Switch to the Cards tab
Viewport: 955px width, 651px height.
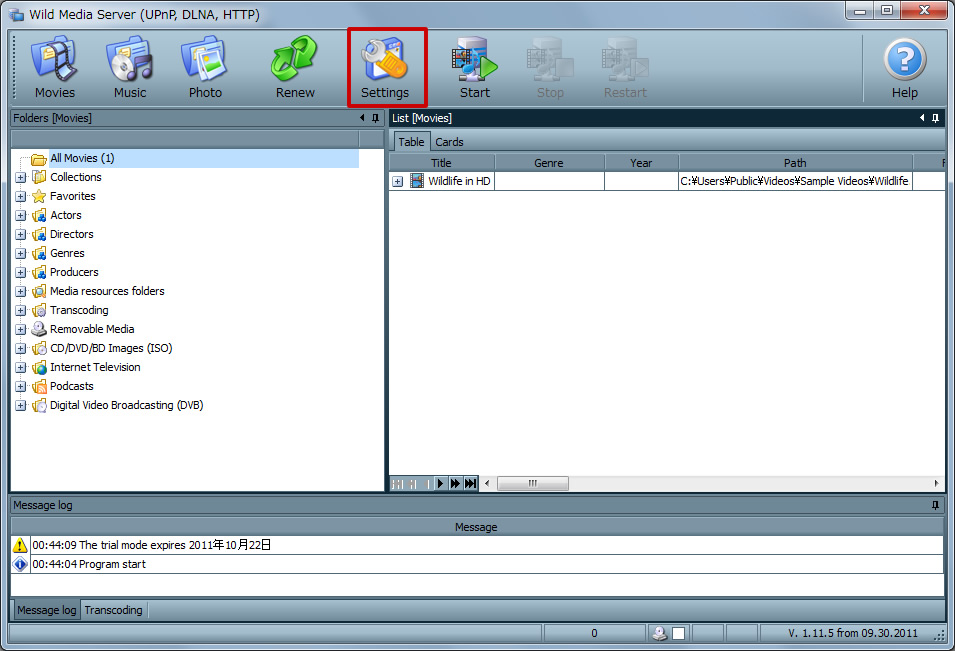tap(449, 141)
